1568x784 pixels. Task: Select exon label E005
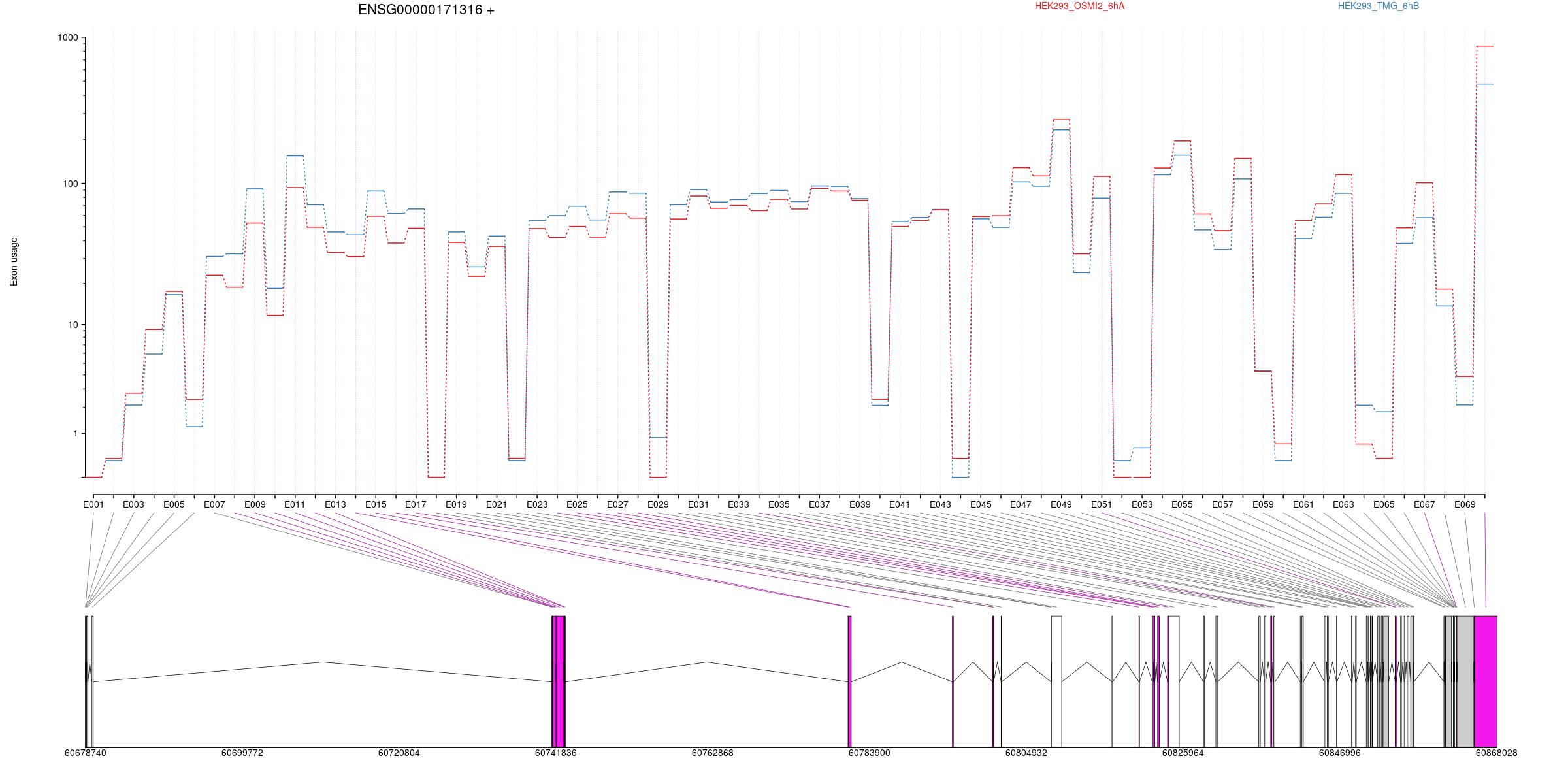point(174,504)
